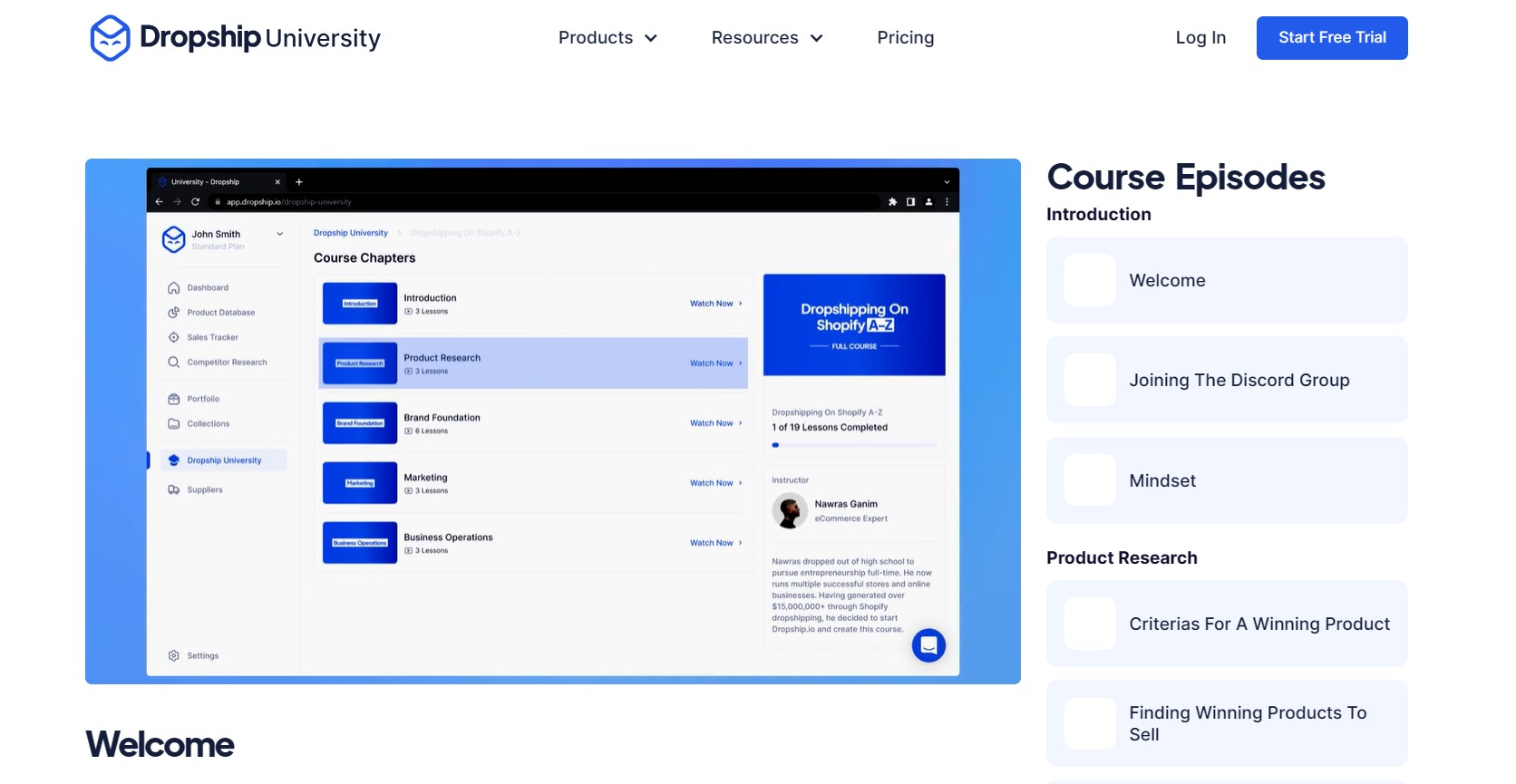The width and height of the screenshot is (1516, 784).
Task: Click the Competitor Research magnifier icon
Action: tap(173, 362)
